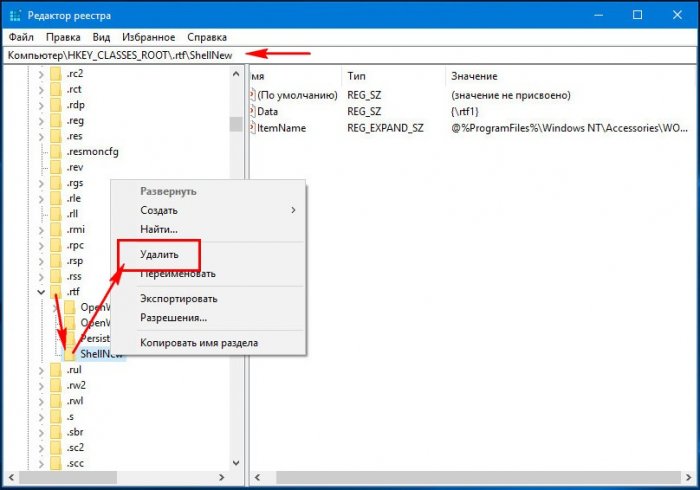Click the .scc key folder icon
This screenshot has width=700, height=490.
(56, 463)
